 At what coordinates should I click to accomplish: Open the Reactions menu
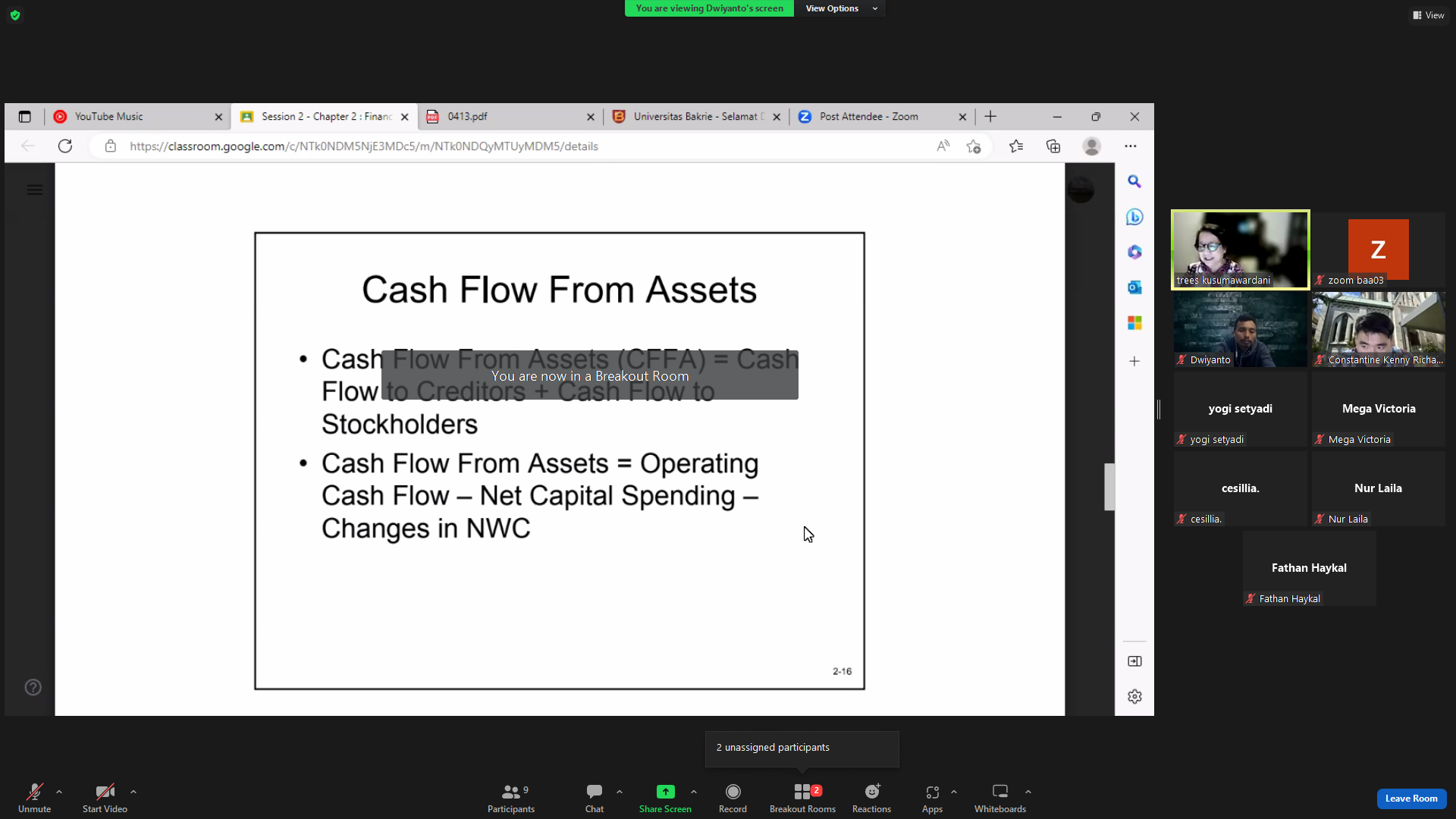(x=871, y=798)
